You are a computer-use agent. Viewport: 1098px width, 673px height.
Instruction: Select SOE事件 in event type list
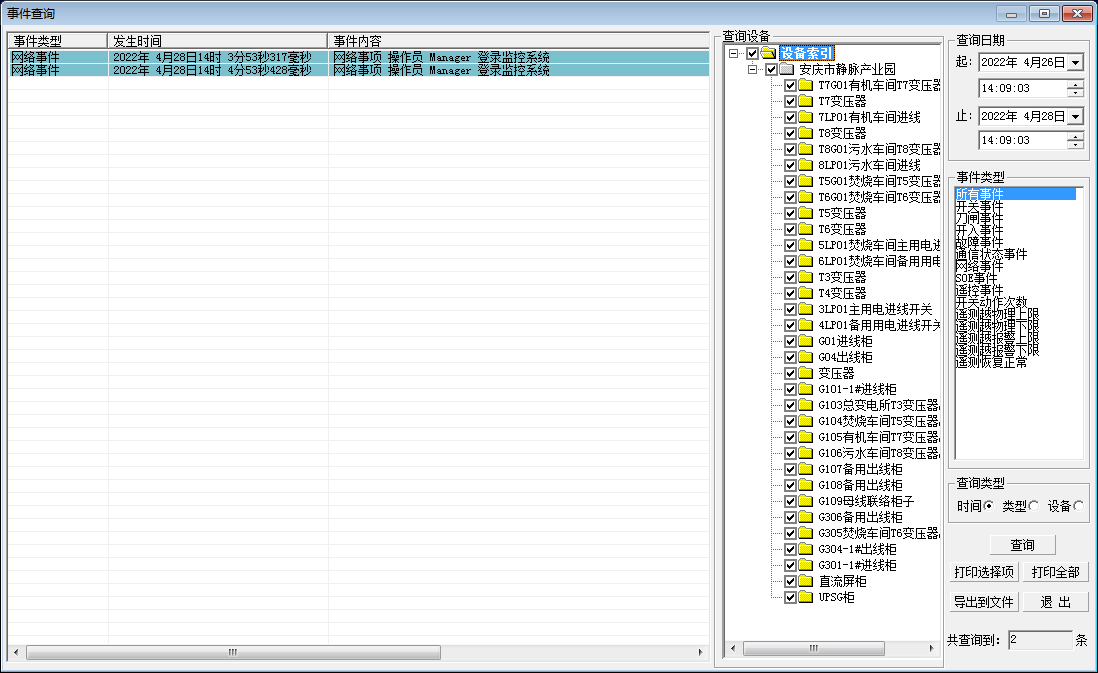[x=976, y=278]
